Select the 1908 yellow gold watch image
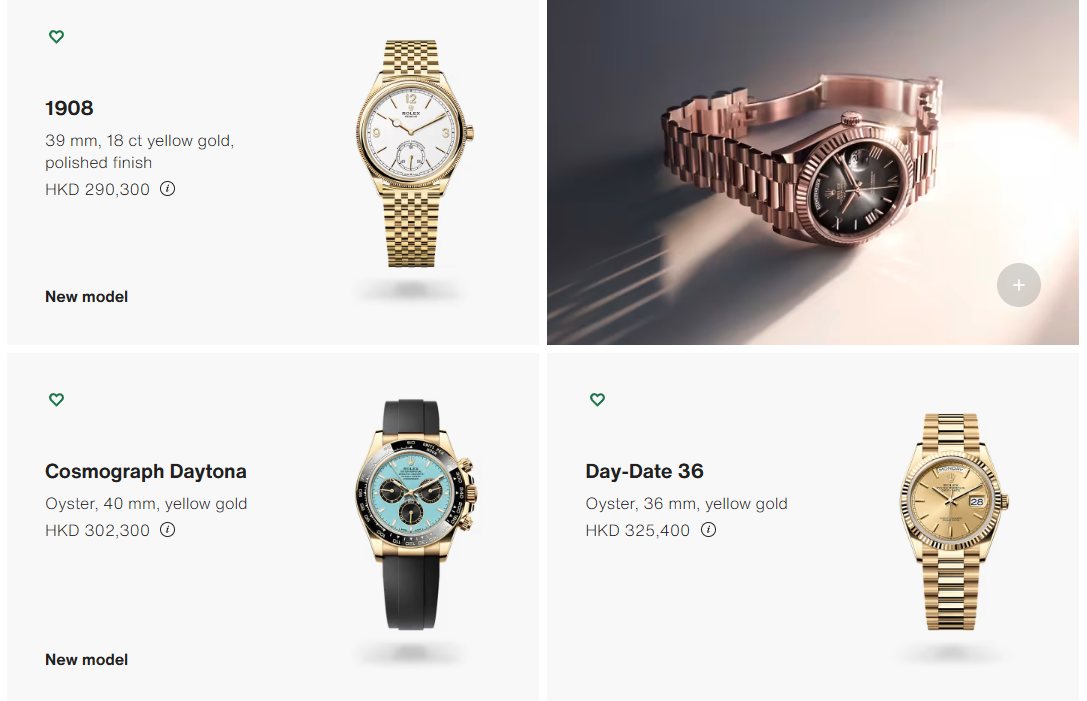 click(415, 154)
